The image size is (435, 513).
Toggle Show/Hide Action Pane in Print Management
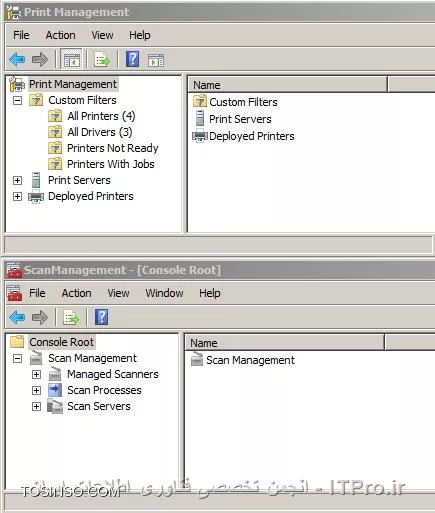[156, 60]
